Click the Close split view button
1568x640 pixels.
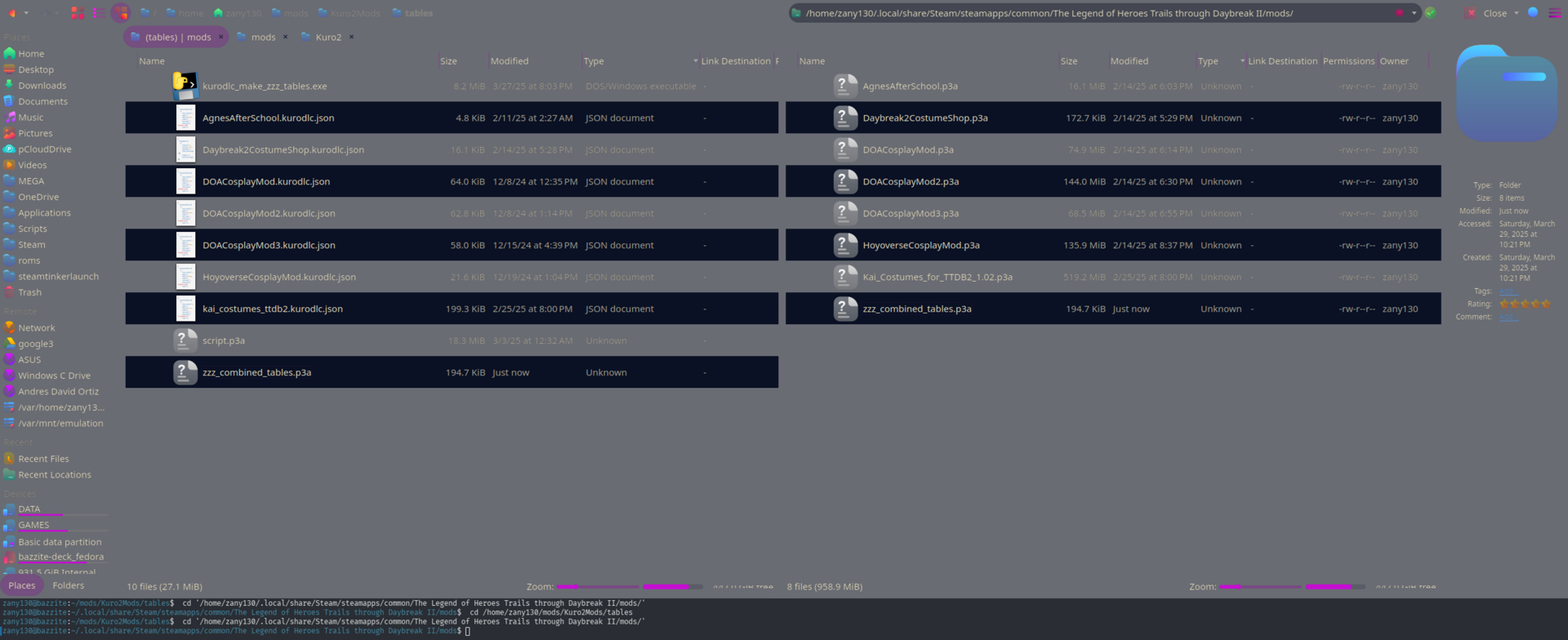tap(1487, 13)
